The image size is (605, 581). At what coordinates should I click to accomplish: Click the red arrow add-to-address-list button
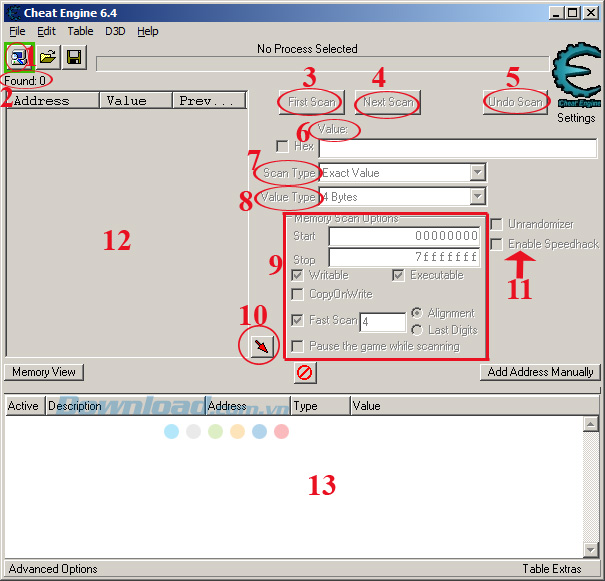[262, 346]
